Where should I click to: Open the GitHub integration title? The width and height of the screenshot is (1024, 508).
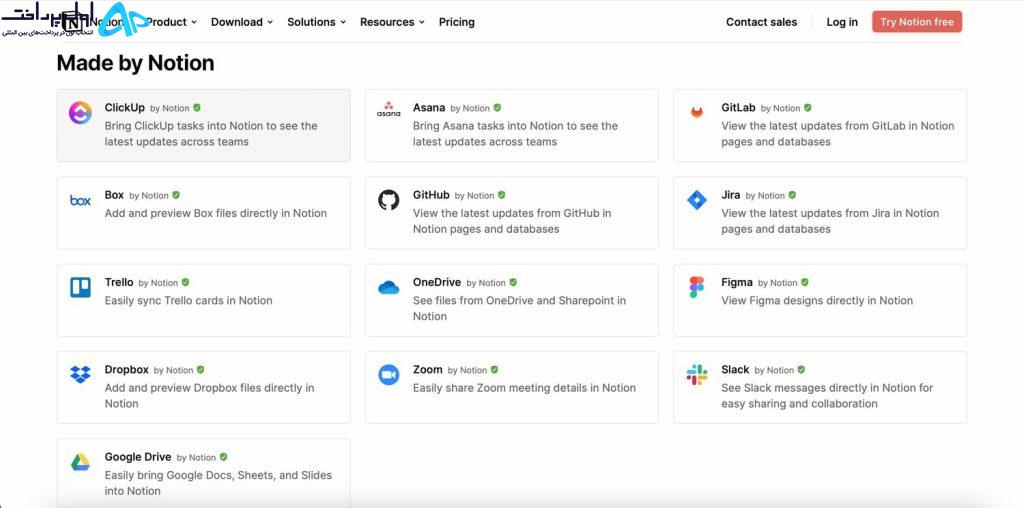coord(431,195)
